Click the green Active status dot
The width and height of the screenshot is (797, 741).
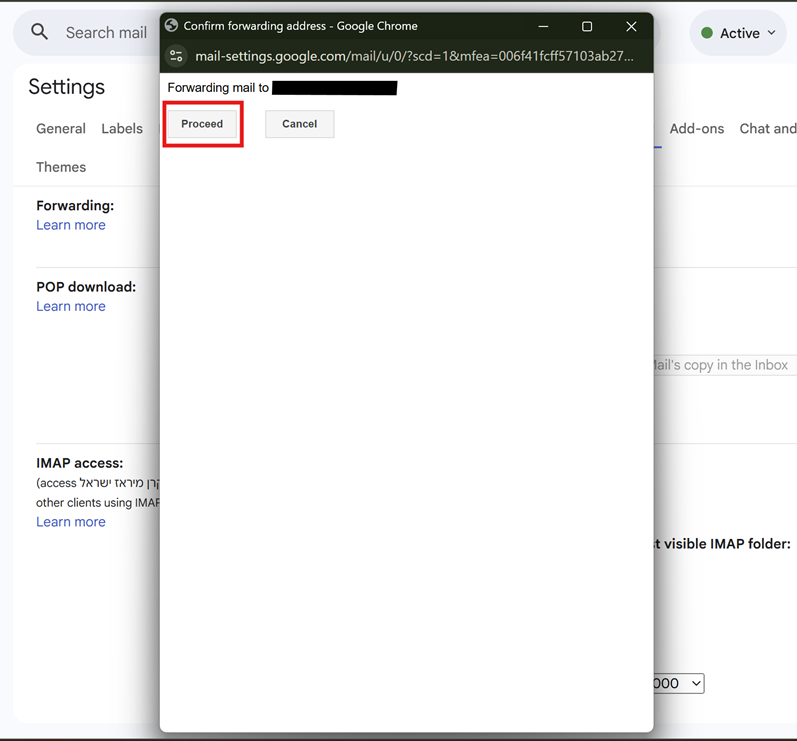pos(707,33)
